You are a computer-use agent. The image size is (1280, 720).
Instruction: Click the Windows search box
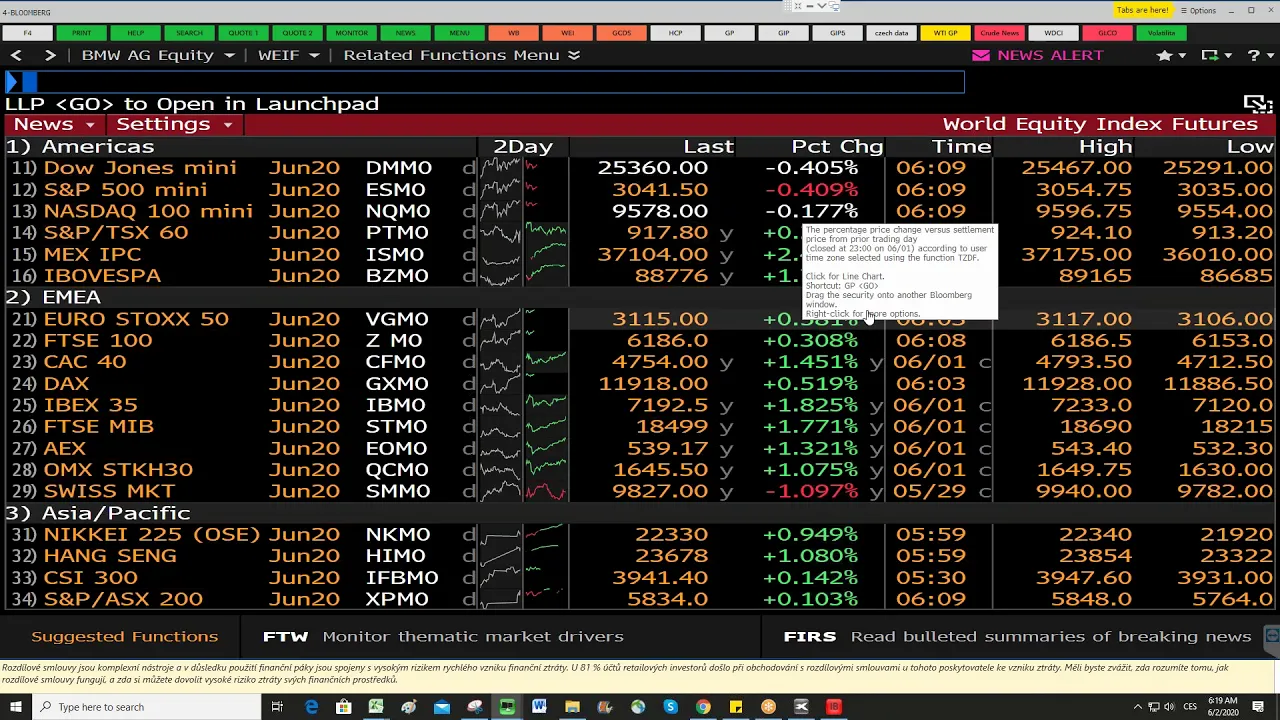(146, 707)
